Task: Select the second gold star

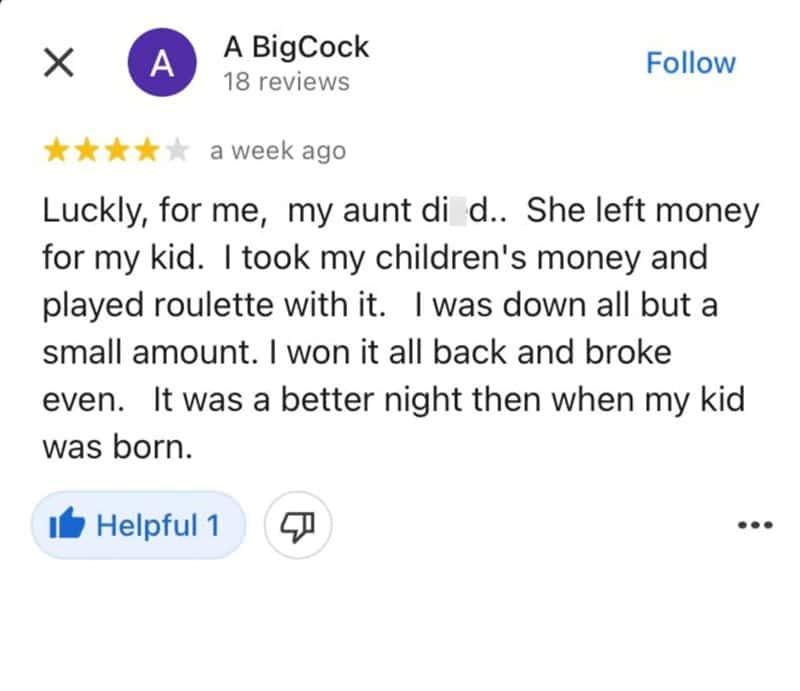Action: [86, 151]
